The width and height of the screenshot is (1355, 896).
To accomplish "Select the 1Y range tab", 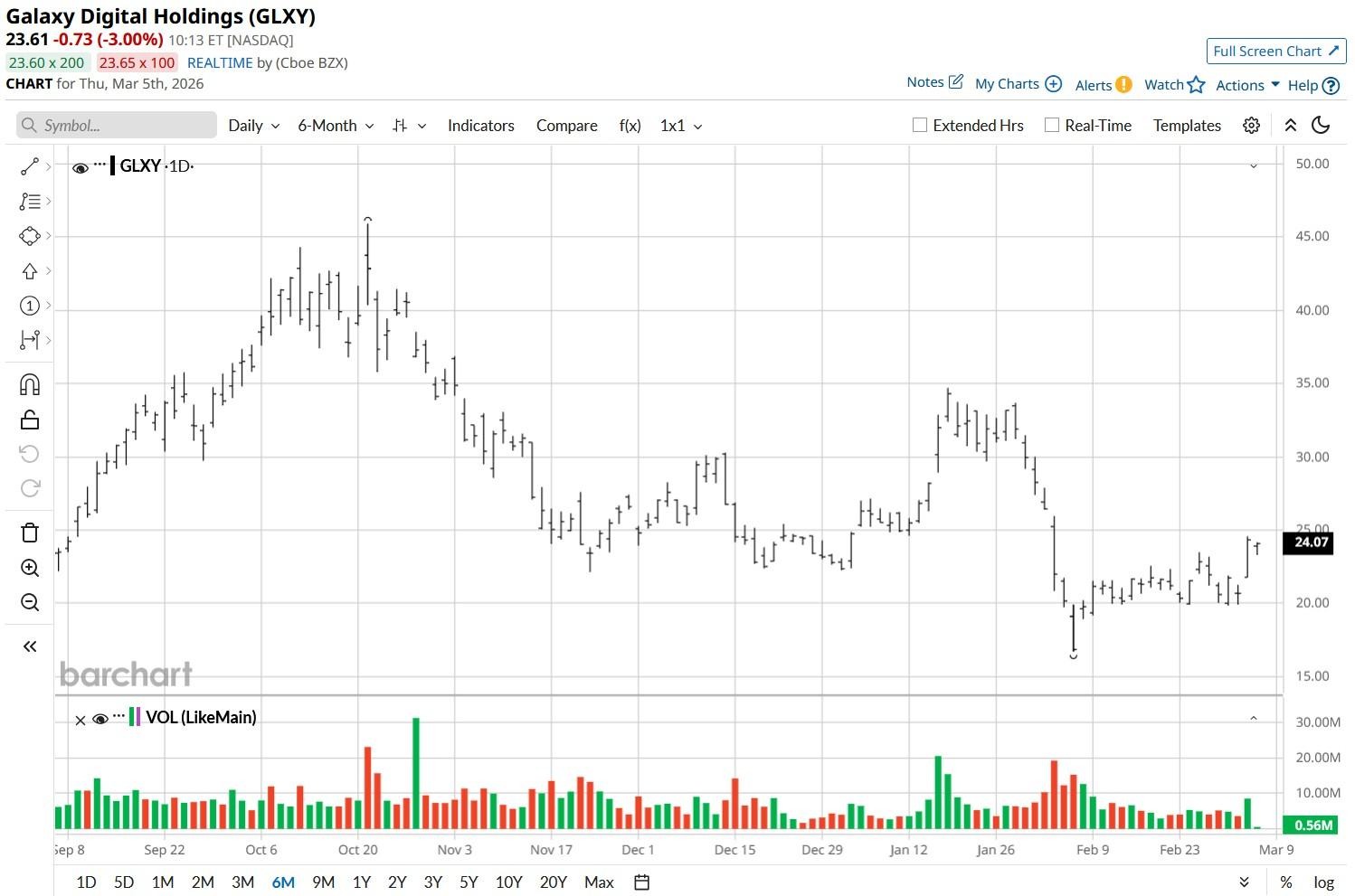I will pyautogui.click(x=362, y=882).
